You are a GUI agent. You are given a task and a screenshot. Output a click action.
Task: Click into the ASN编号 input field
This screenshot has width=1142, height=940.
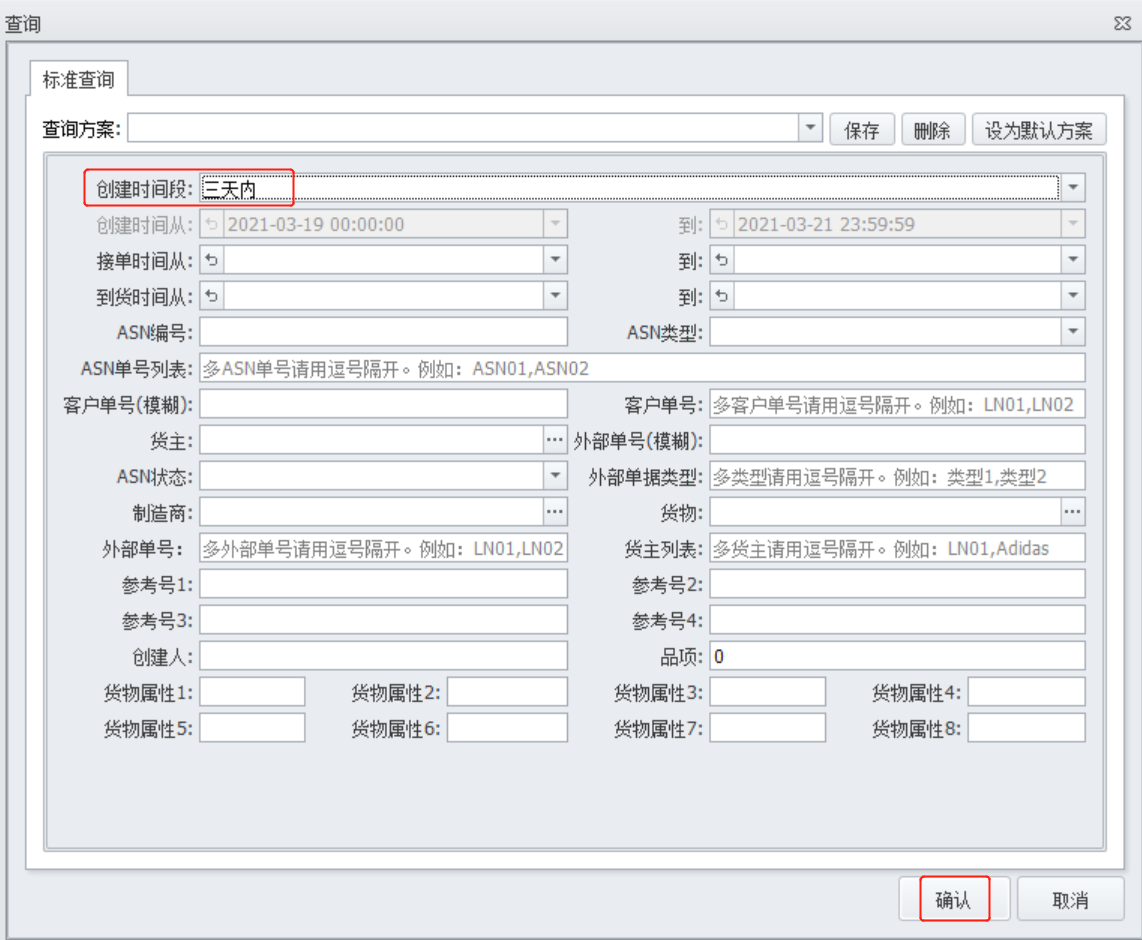pyautogui.click(x=383, y=332)
